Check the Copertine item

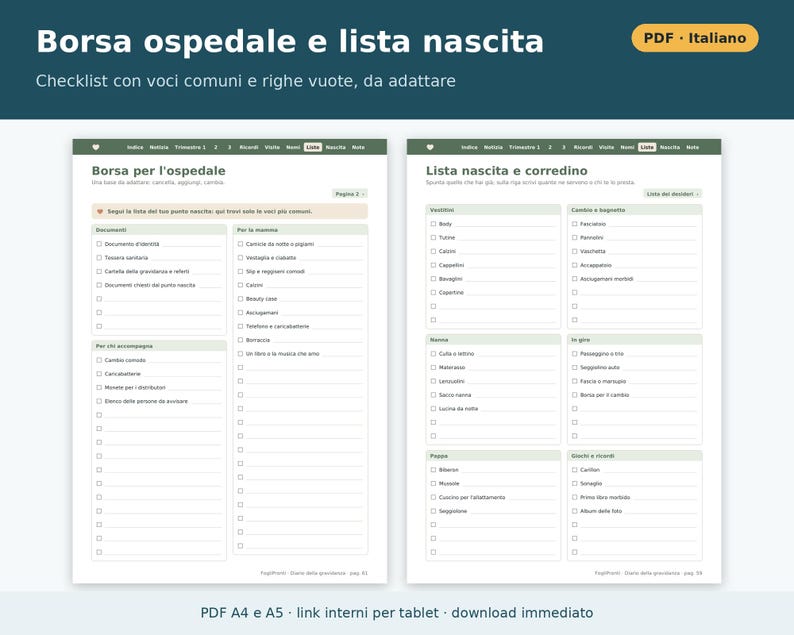(433, 292)
